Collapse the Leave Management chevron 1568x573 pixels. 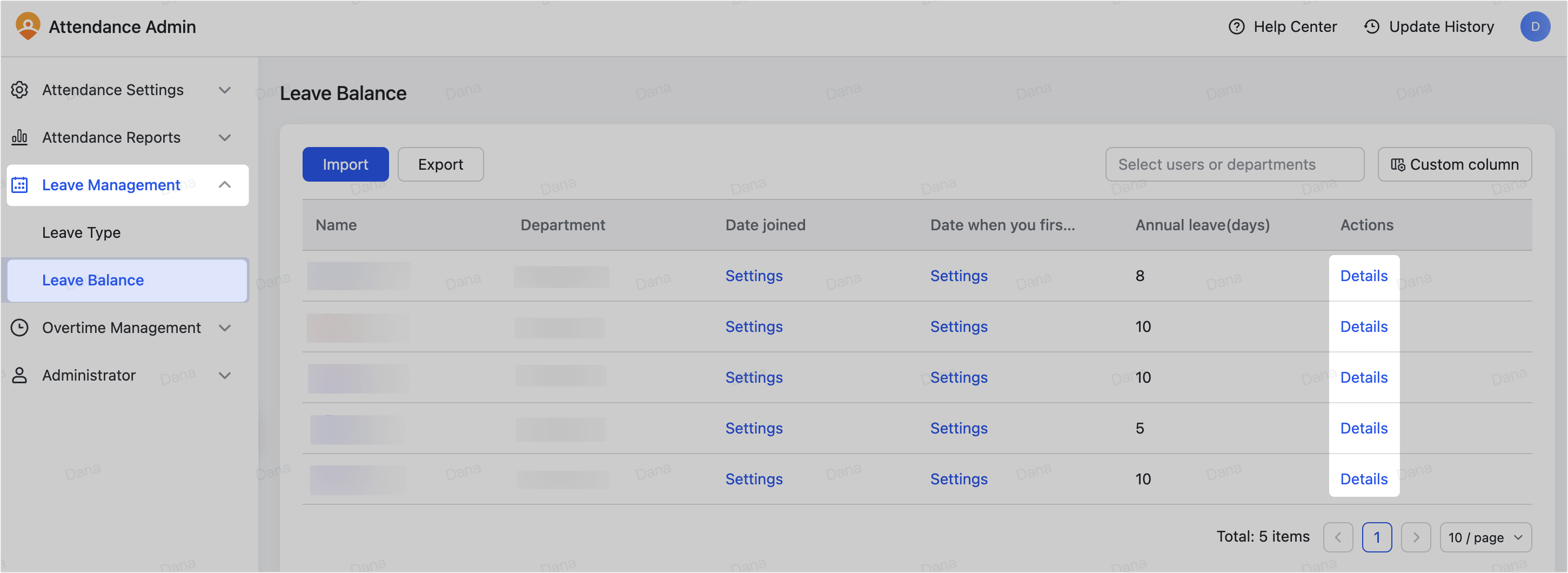pos(225,184)
